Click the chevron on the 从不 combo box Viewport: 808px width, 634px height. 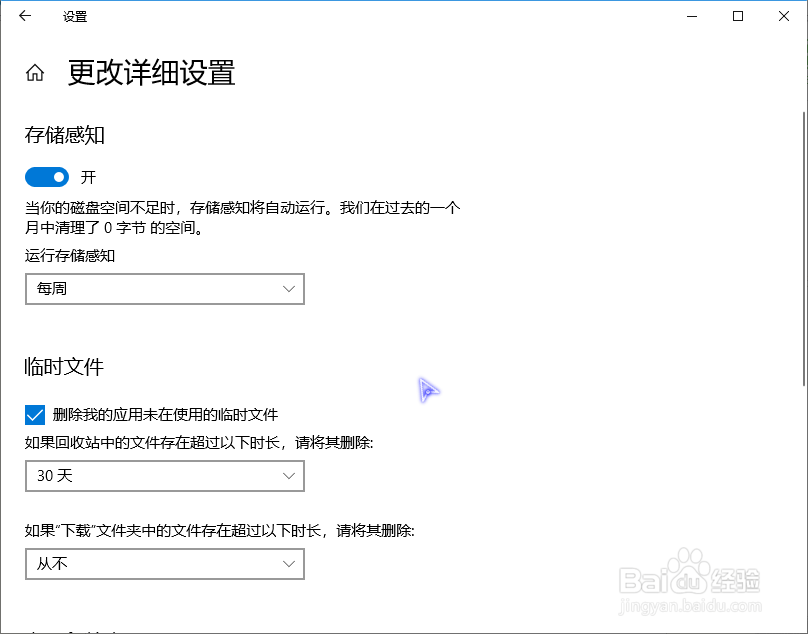291,564
